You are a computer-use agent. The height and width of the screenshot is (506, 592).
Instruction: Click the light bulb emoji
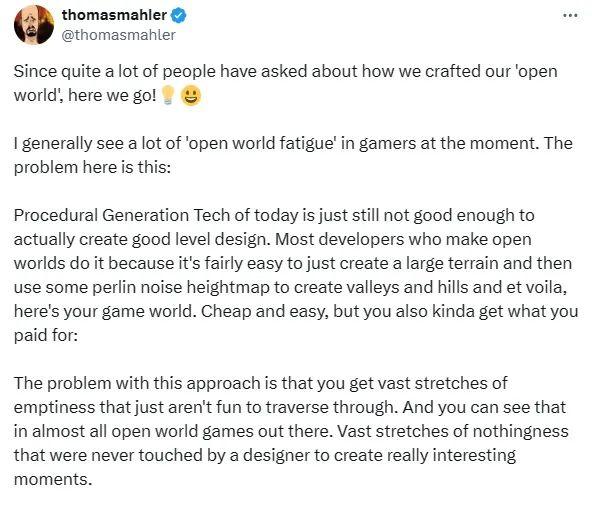tap(168, 94)
